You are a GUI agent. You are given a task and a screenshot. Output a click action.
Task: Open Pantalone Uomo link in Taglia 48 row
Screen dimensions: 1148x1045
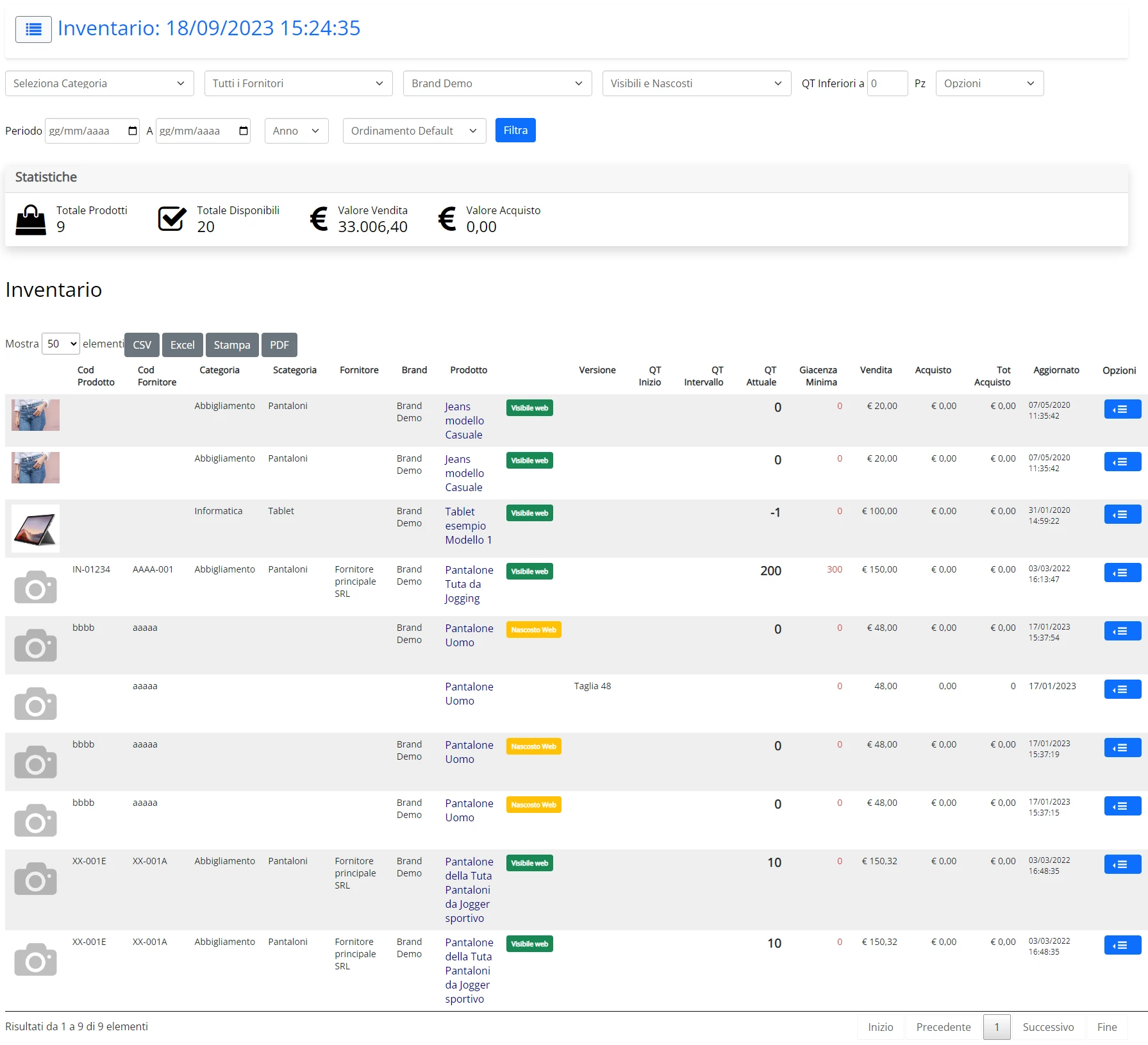point(469,694)
